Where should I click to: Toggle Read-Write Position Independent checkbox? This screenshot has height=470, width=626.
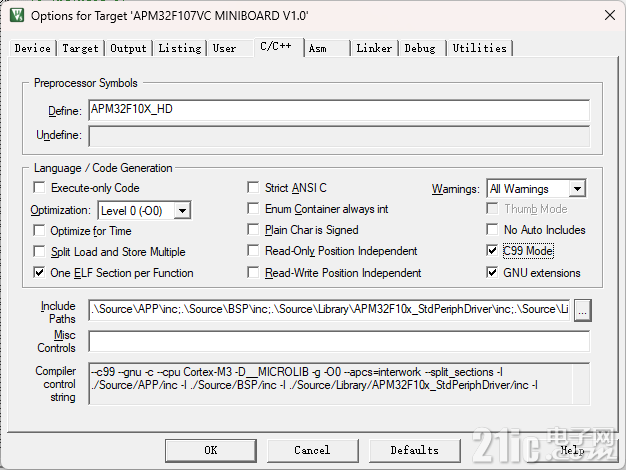[x=253, y=273]
